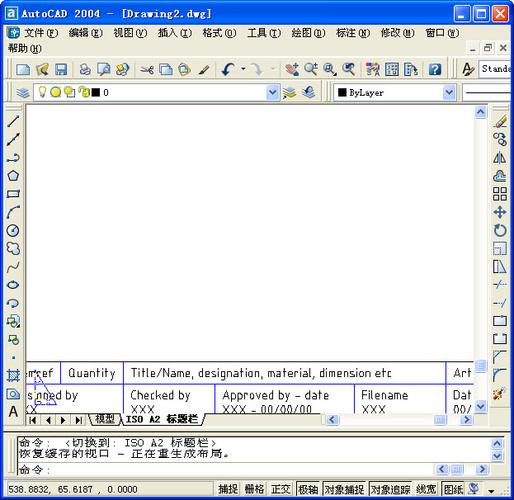Open Layer Properties Manager icon

[x=23, y=92]
